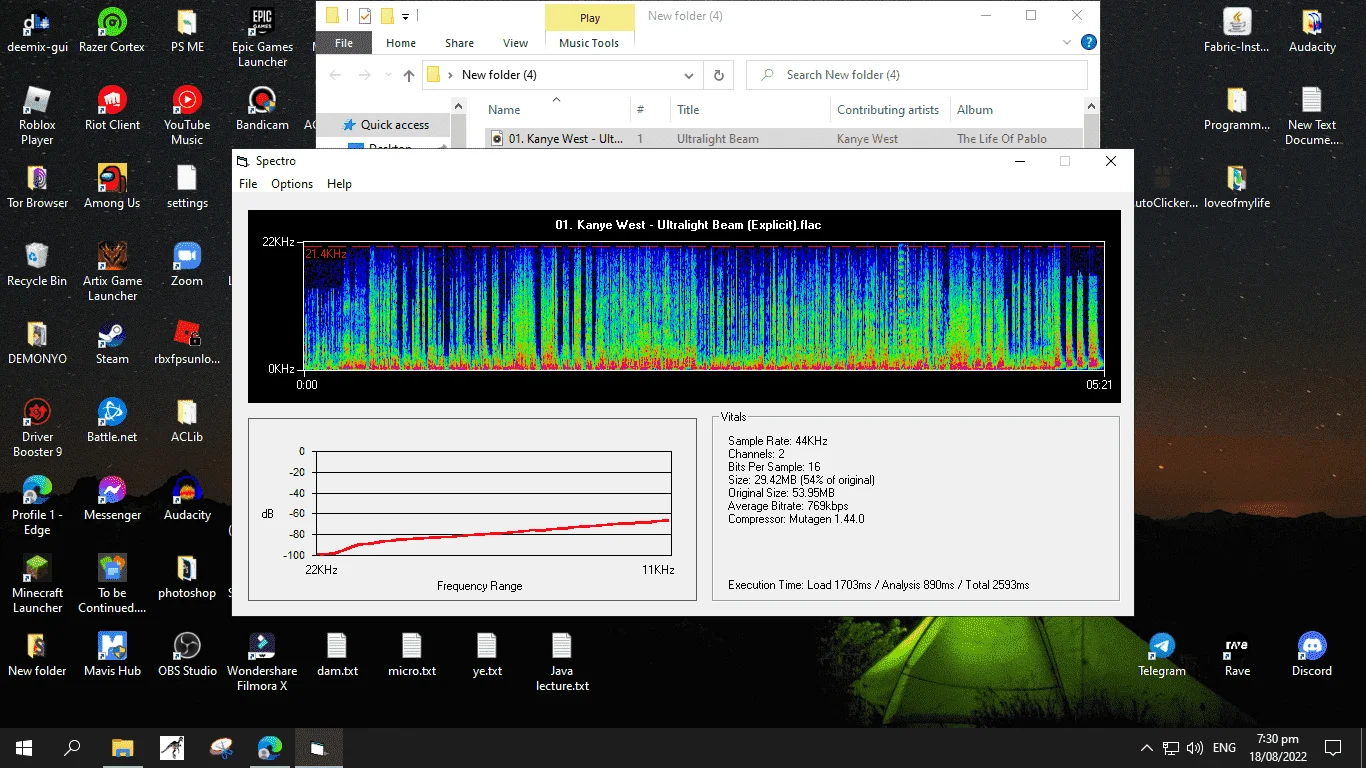Select the Steam desktop icon
1366x768 pixels.
(112, 342)
